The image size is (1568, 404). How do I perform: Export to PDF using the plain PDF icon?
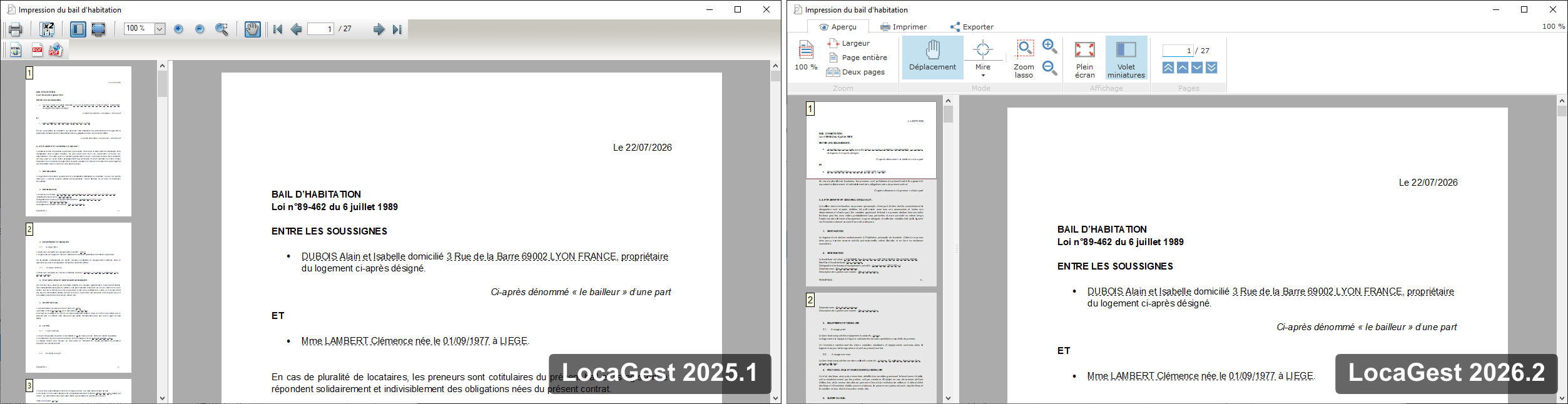point(37,50)
